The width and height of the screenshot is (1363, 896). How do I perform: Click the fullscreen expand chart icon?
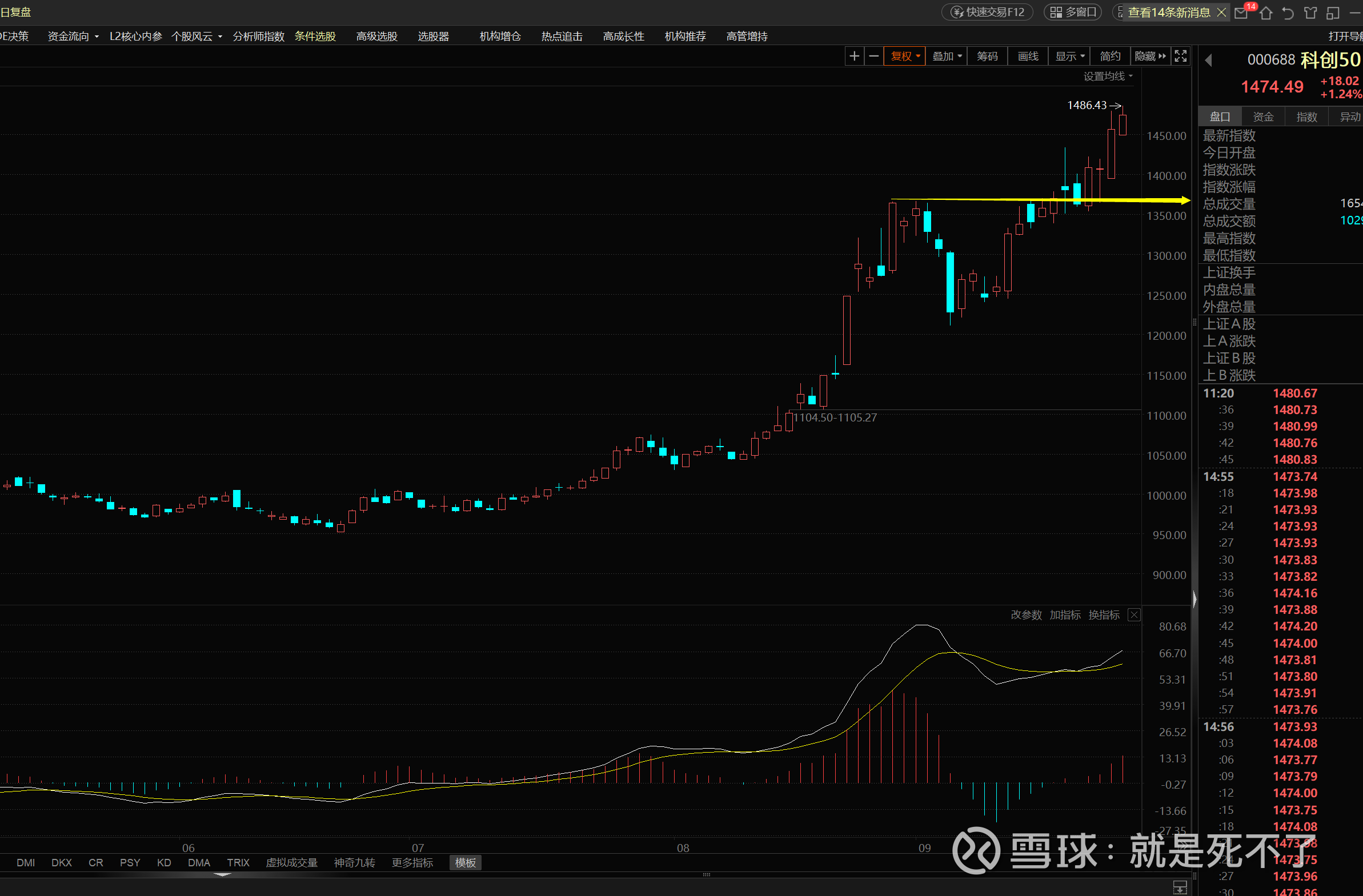point(1180,56)
